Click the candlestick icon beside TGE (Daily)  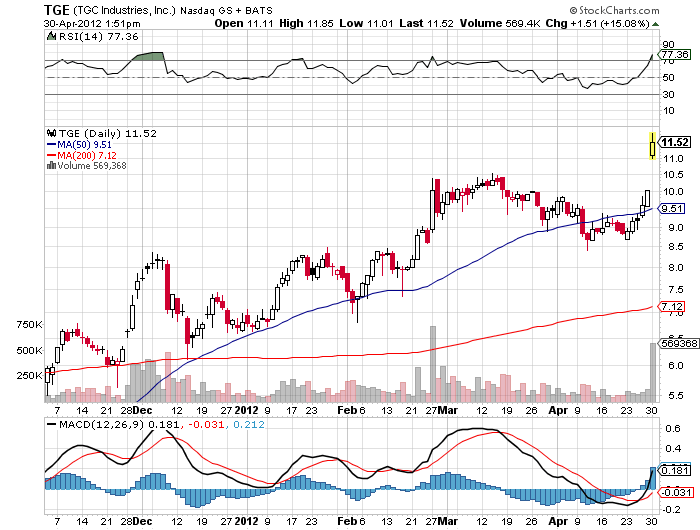51,133
